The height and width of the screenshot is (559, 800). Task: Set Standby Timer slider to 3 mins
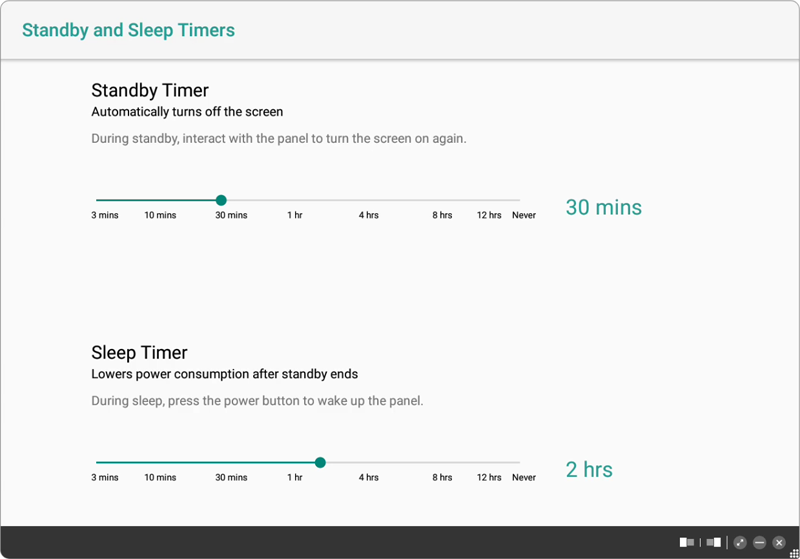click(97, 201)
